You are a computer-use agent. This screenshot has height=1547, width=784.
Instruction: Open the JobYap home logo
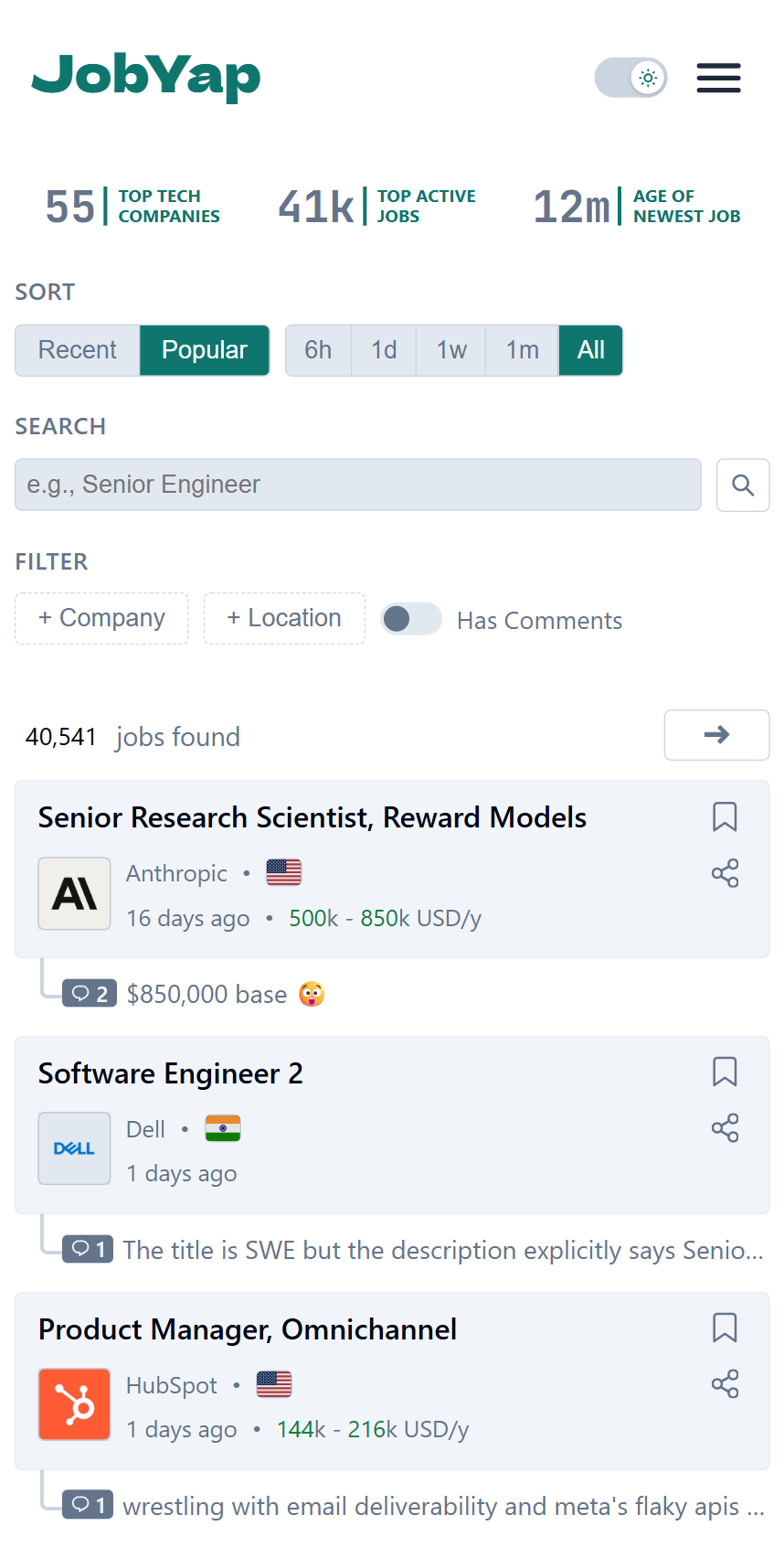click(146, 76)
